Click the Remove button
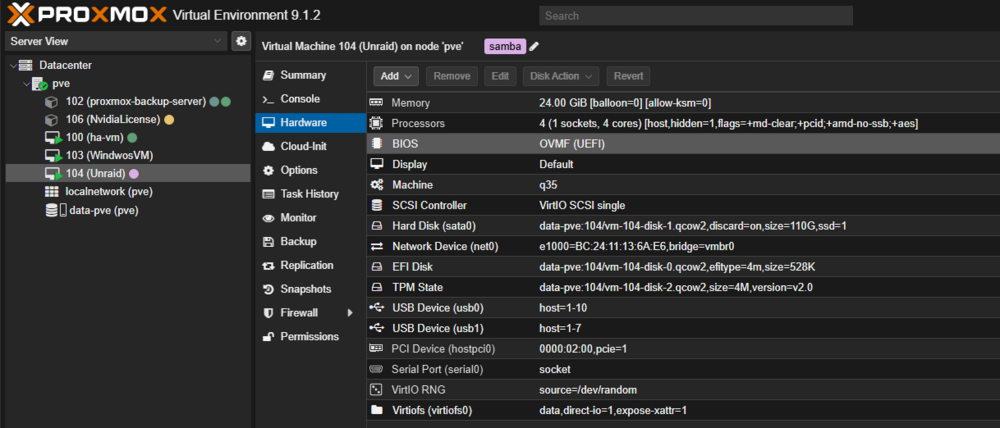Screen dimensions: 1000x428 click(452, 76)
